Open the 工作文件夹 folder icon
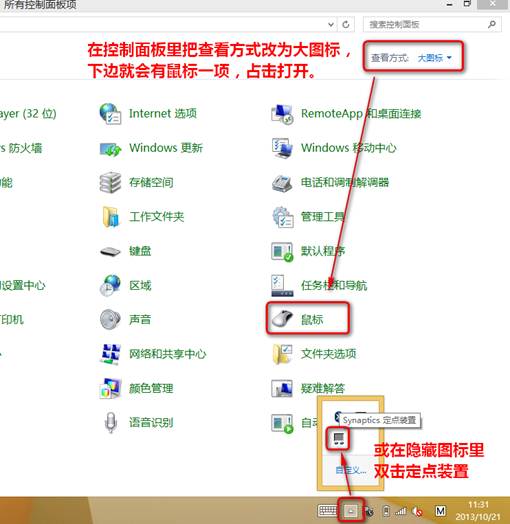 click(110, 217)
